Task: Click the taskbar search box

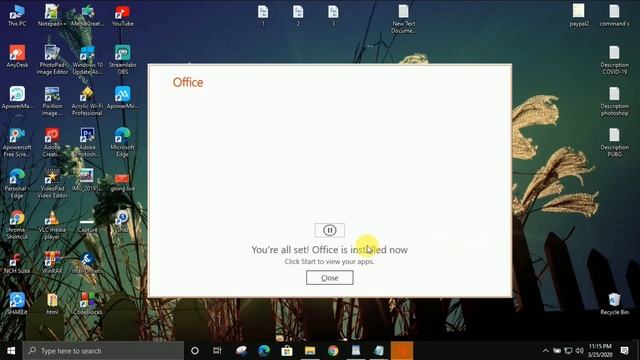Action: [x=103, y=351]
